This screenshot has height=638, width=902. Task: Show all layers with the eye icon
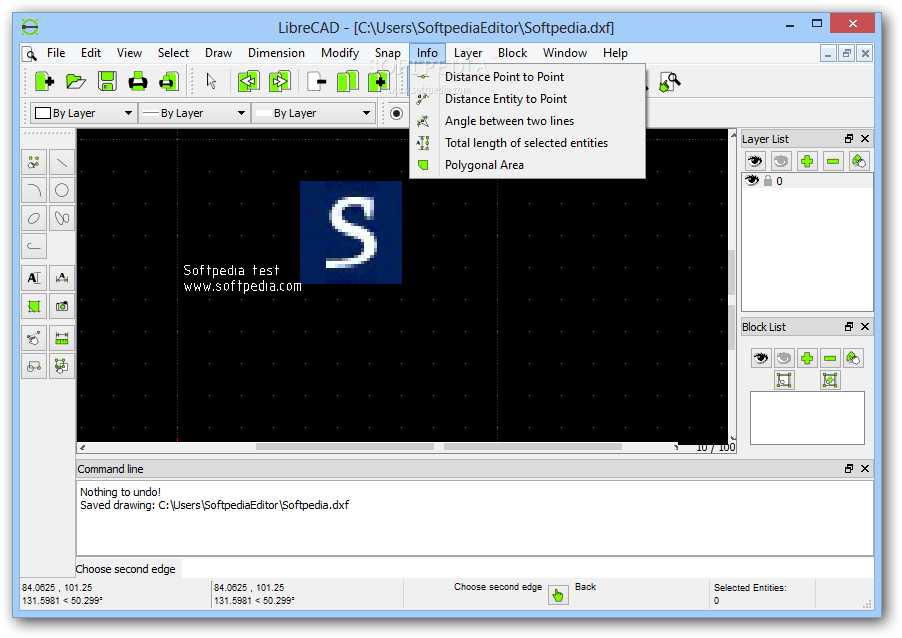click(755, 161)
